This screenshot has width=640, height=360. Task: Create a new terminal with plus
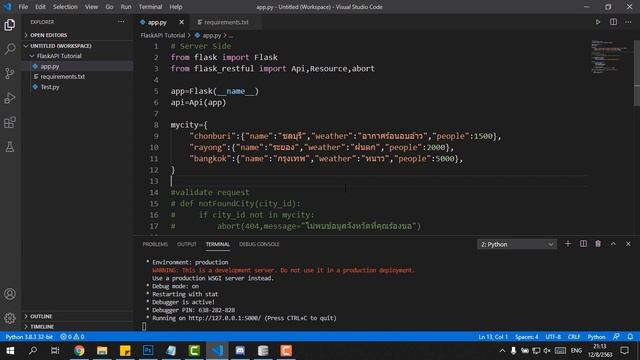pyautogui.click(x=568, y=244)
